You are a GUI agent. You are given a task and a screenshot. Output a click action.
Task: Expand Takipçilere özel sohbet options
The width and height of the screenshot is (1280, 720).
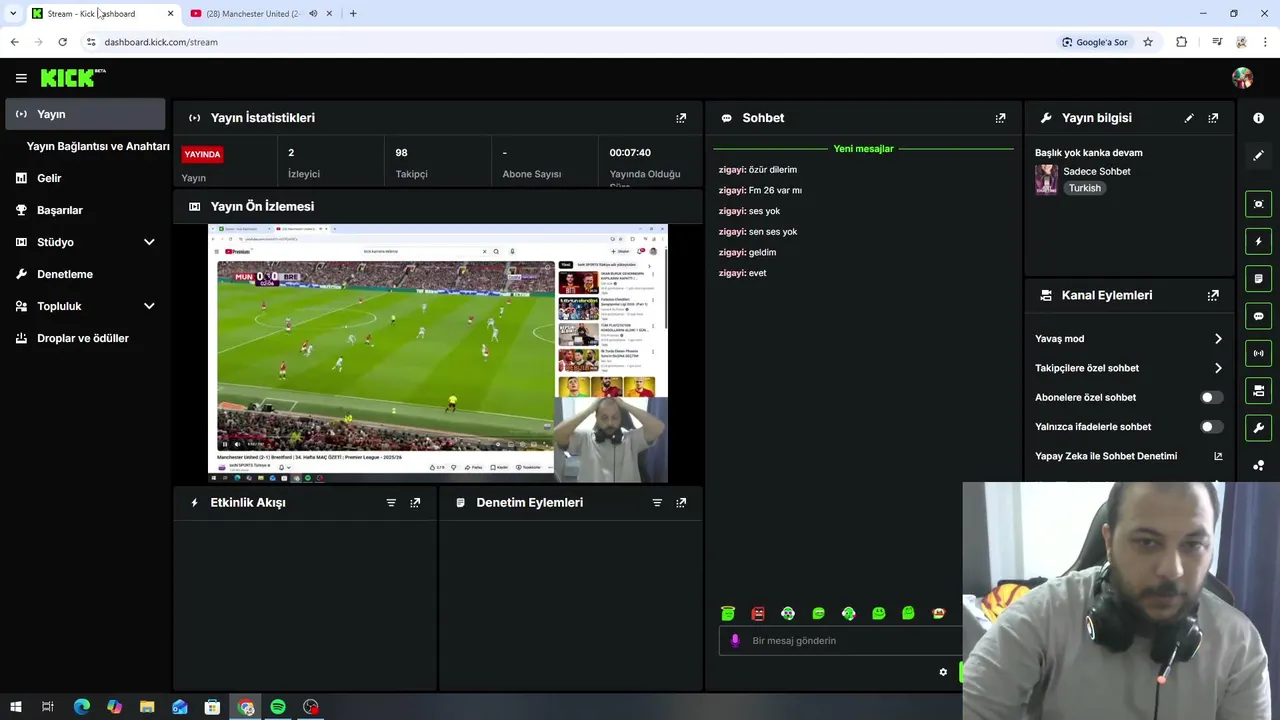(1218, 368)
